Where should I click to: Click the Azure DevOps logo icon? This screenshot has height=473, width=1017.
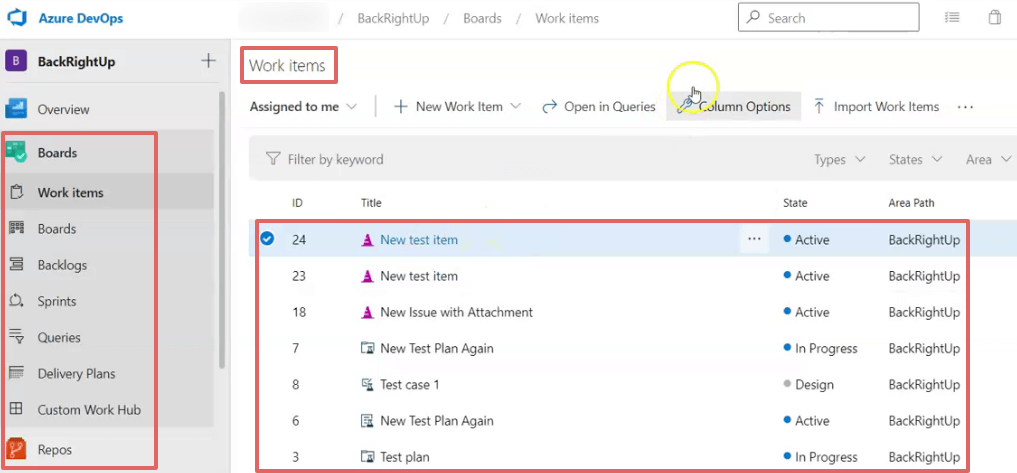(16, 18)
